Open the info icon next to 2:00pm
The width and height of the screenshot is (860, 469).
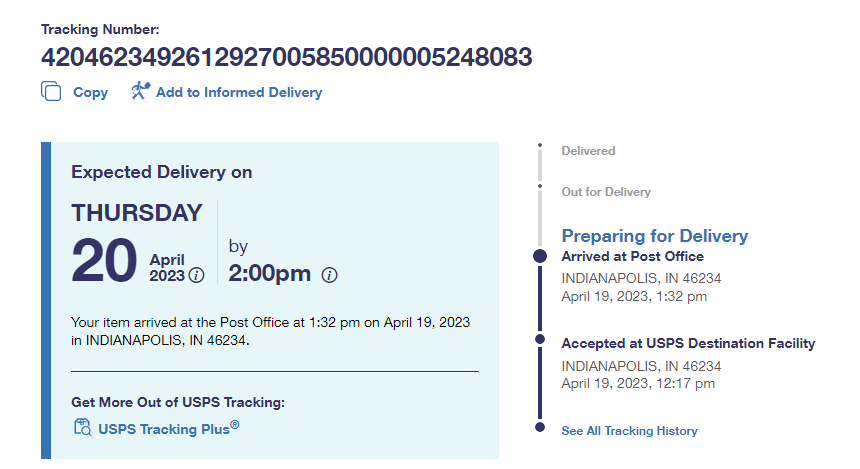coord(330,275)
